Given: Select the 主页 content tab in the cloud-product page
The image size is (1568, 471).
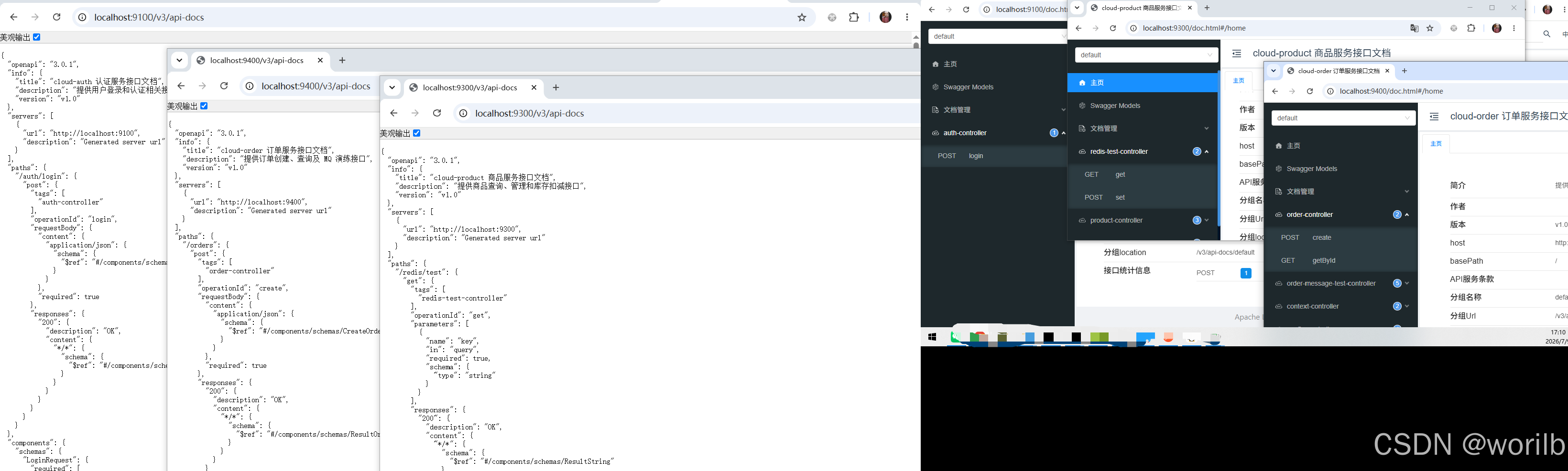Looking at the screenshot, I should pyautogui.click(x=1238, y=81).
